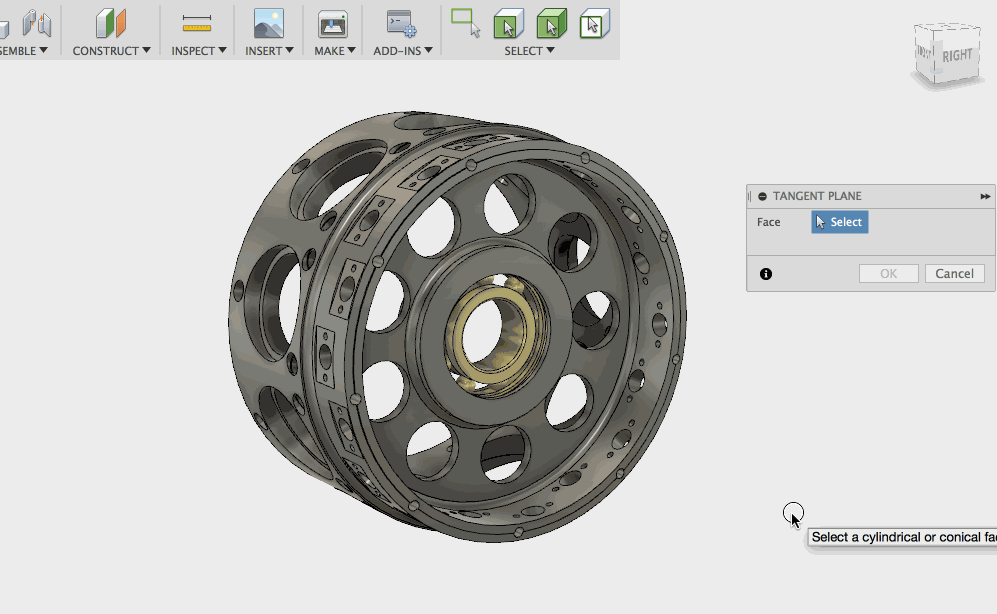Select the first green cube selection filter
Viewport: 997px width, 614px height.
tap(508, 23)
